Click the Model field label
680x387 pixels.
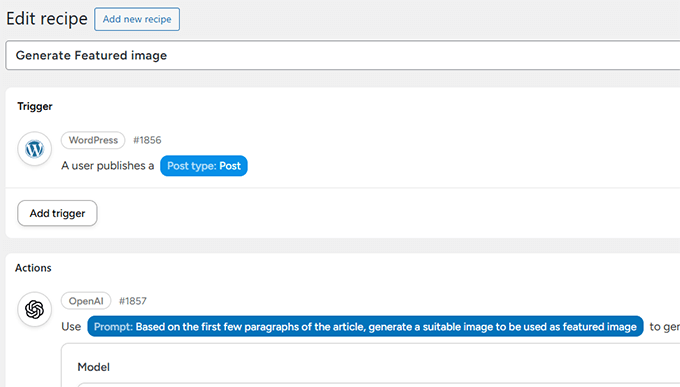[93, 367]
